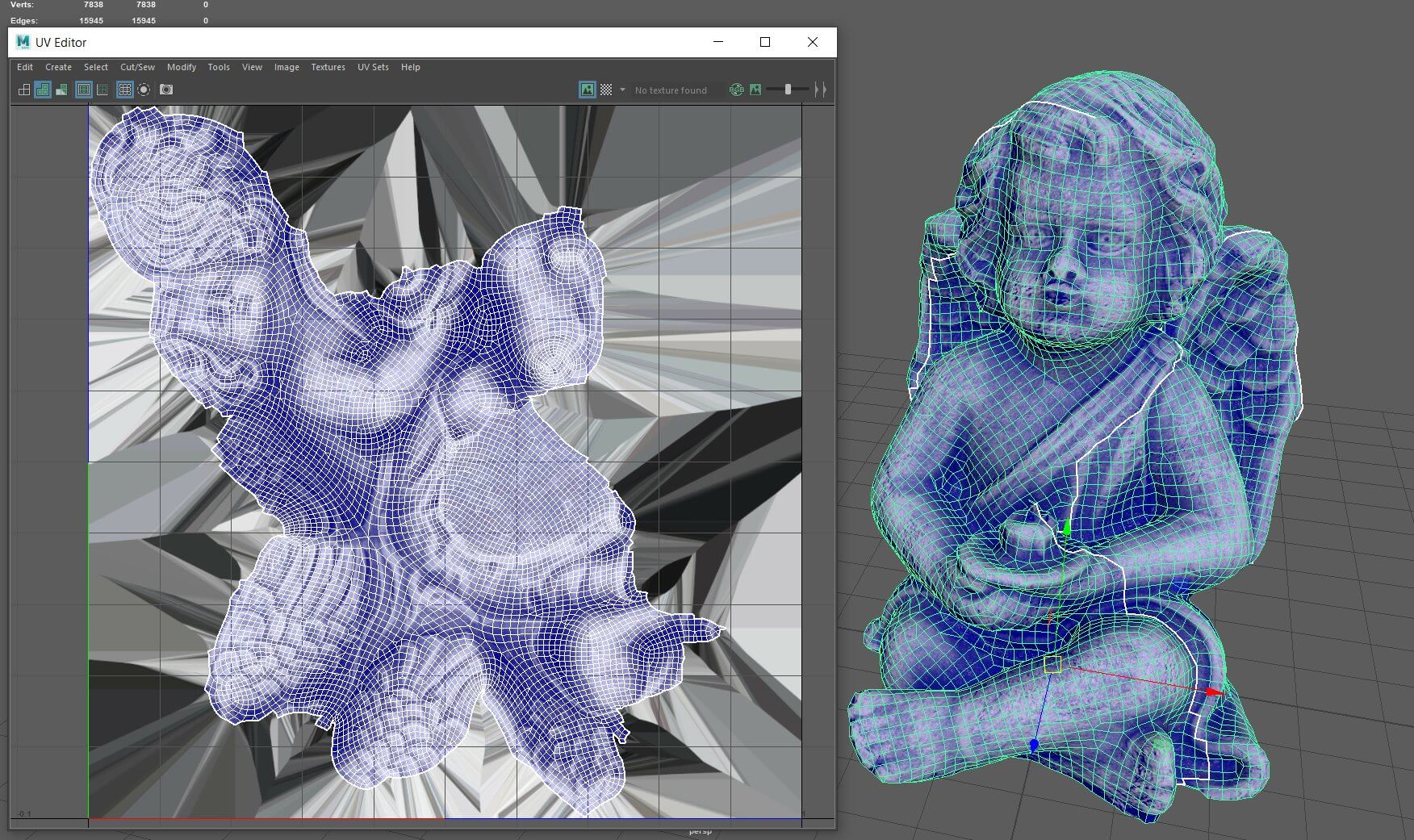Open the texture selection dropdown arrow

coord(622,90)
